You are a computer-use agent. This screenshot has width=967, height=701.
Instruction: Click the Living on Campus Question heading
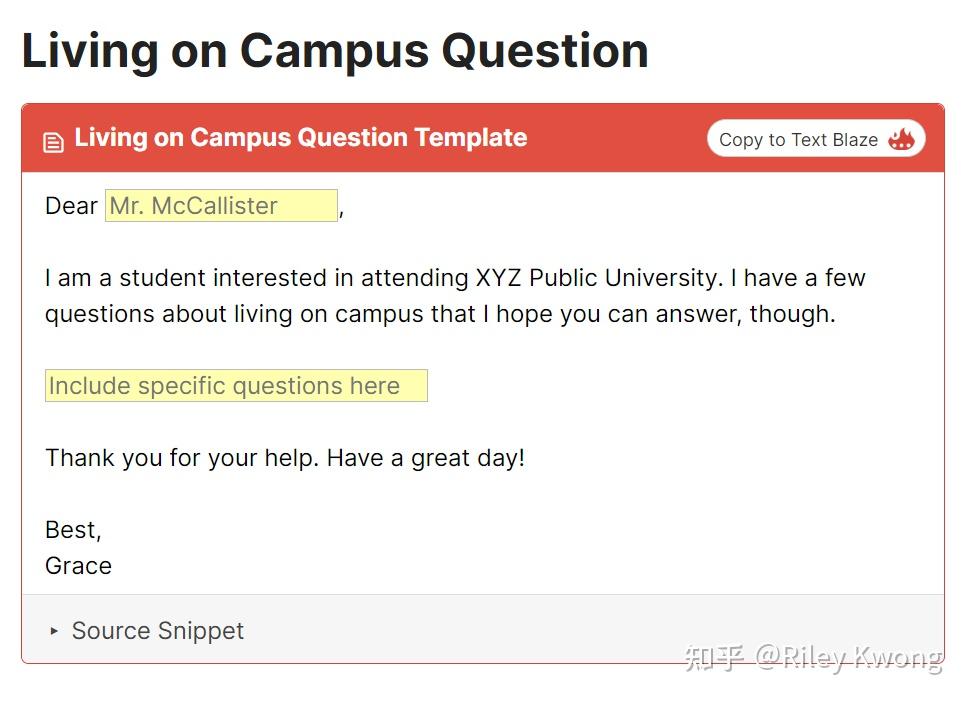[x=335, y=50]
